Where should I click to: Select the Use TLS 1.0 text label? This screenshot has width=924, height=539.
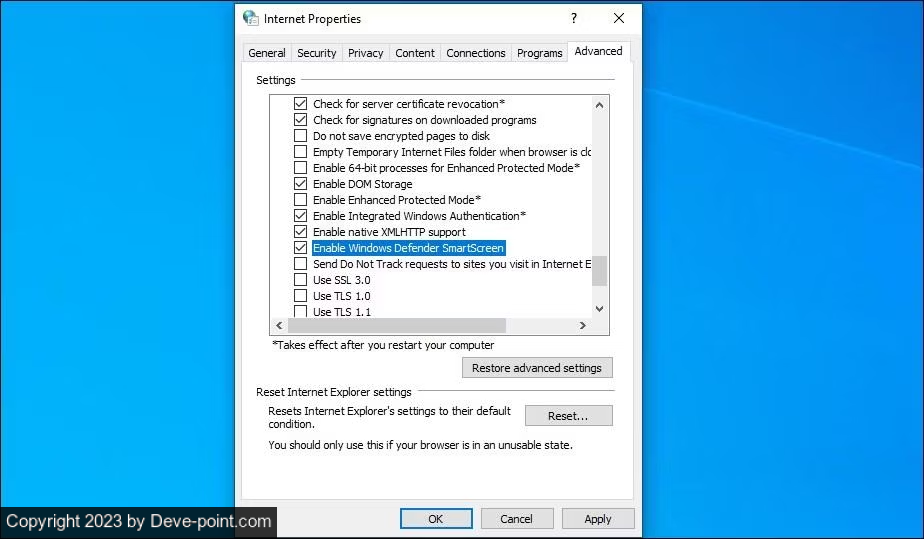click(x=342, y=296)
